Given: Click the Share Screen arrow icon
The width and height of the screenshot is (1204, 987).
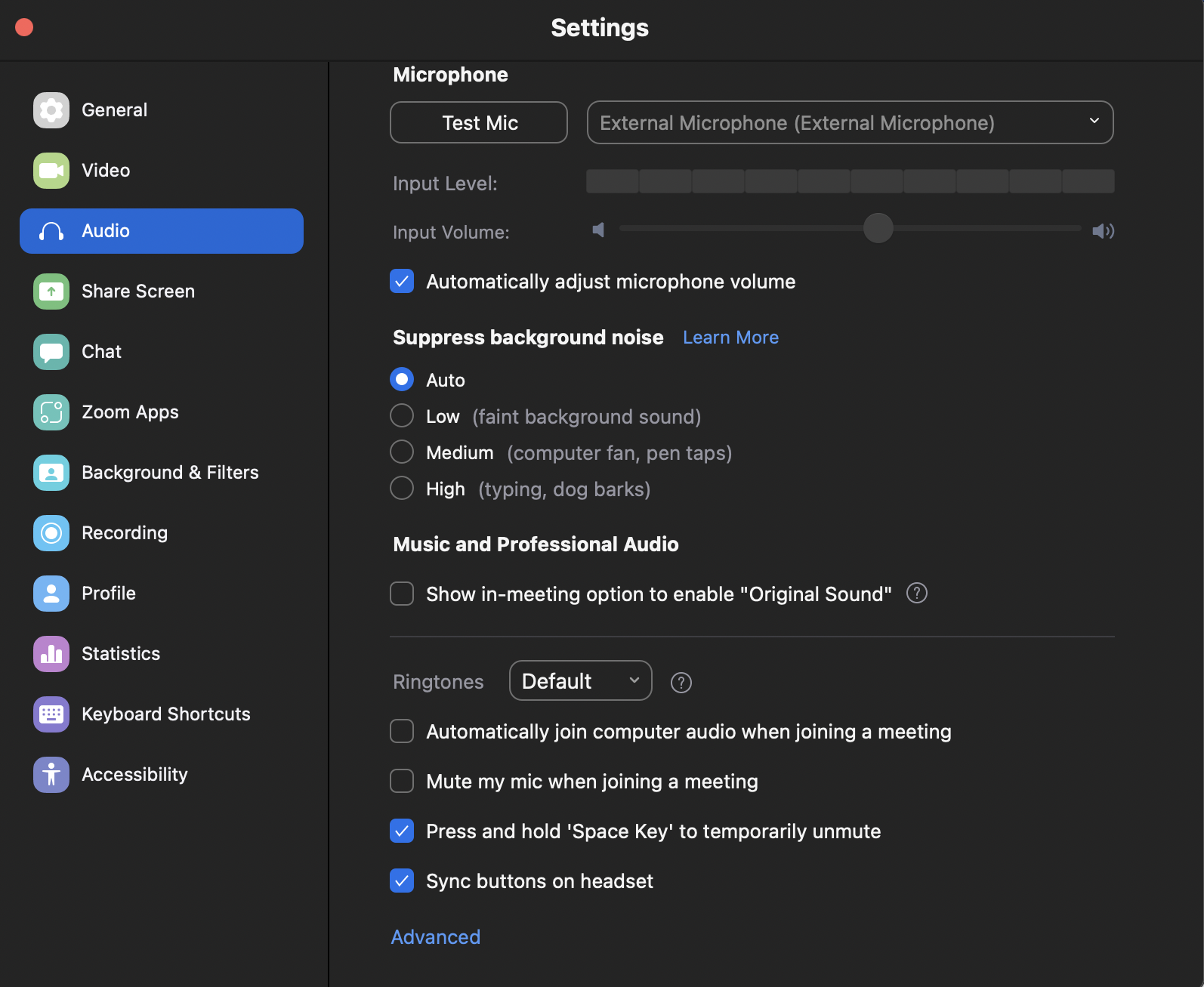Looking at the screenshot, I should tap(51, 291).
